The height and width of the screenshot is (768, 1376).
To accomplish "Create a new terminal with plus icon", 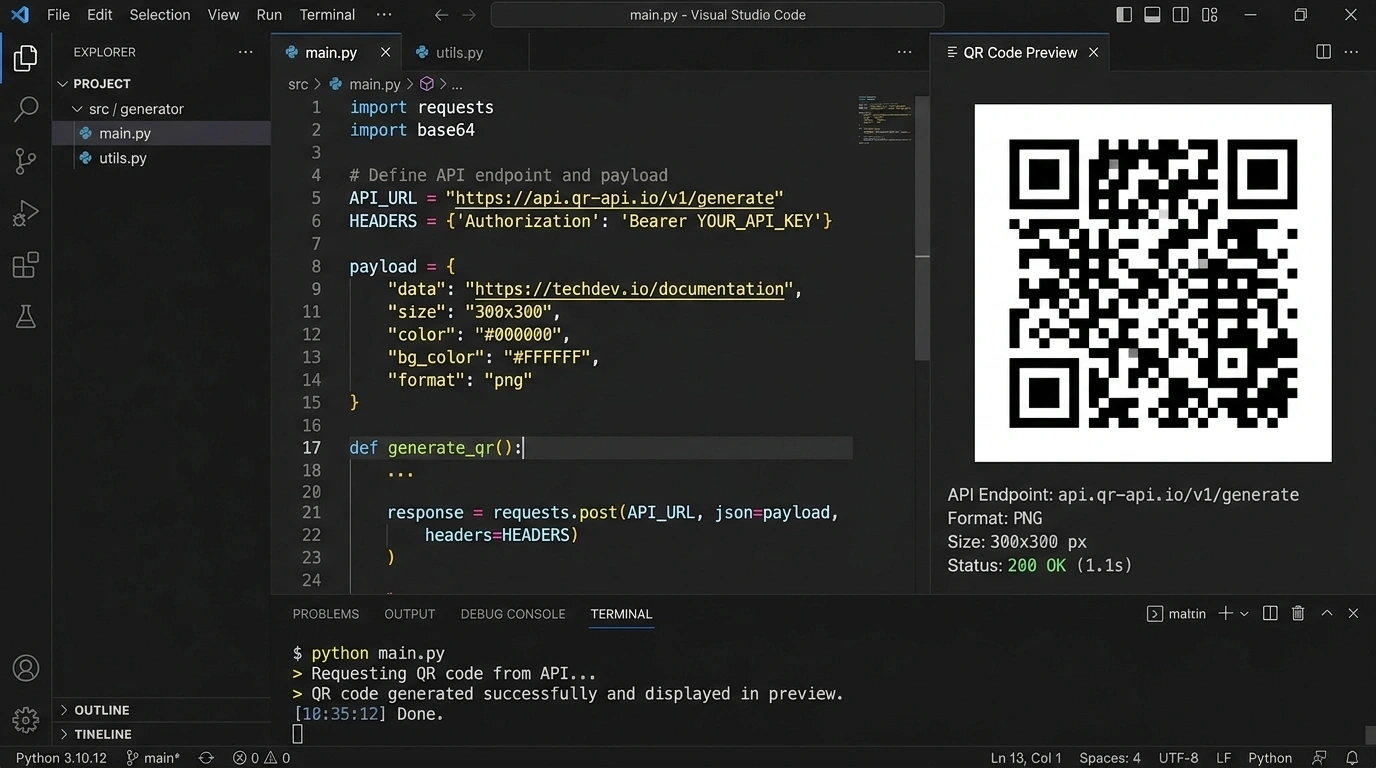I will [1225, 613].
